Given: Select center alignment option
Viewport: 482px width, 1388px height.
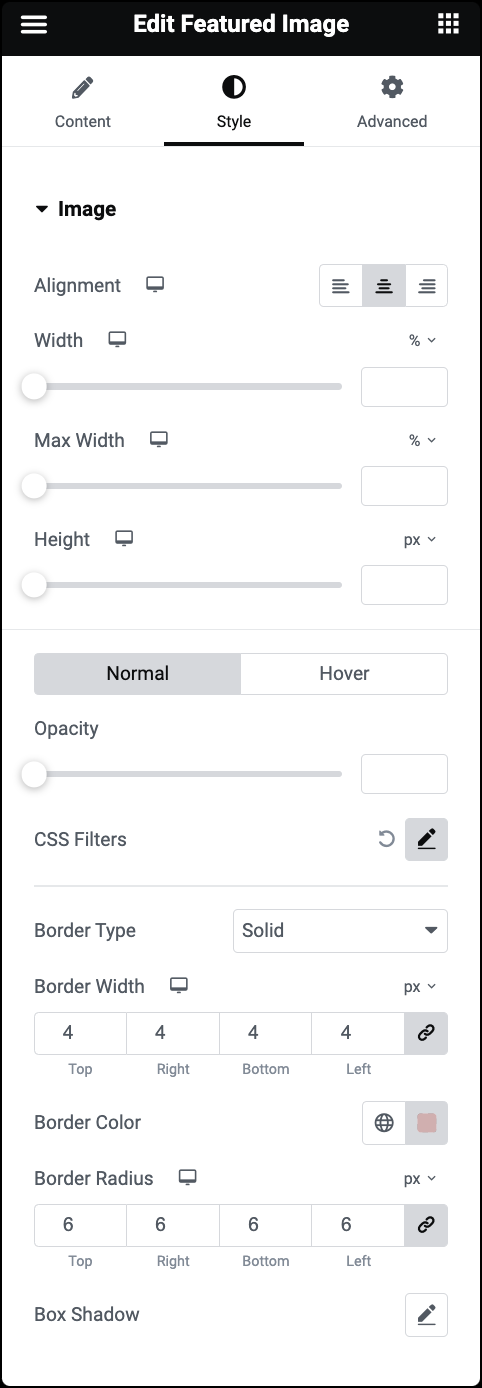Looking at the screenshot, I should click(x=384, y=286).
